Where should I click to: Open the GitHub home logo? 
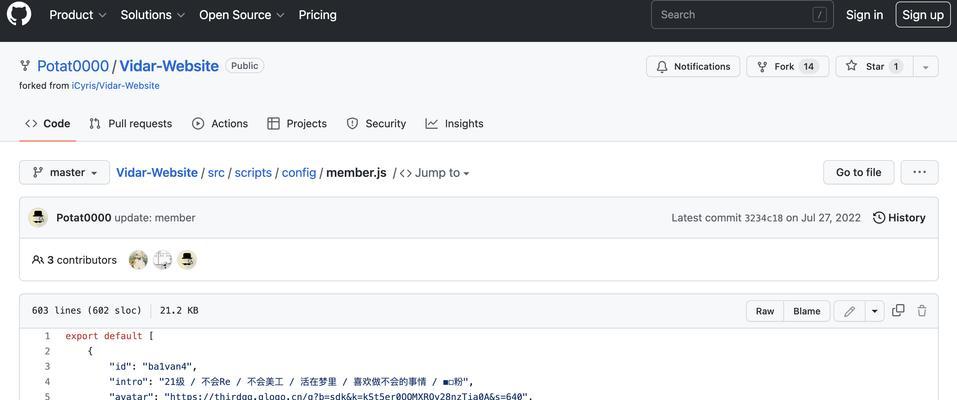[x=18, y=13]
